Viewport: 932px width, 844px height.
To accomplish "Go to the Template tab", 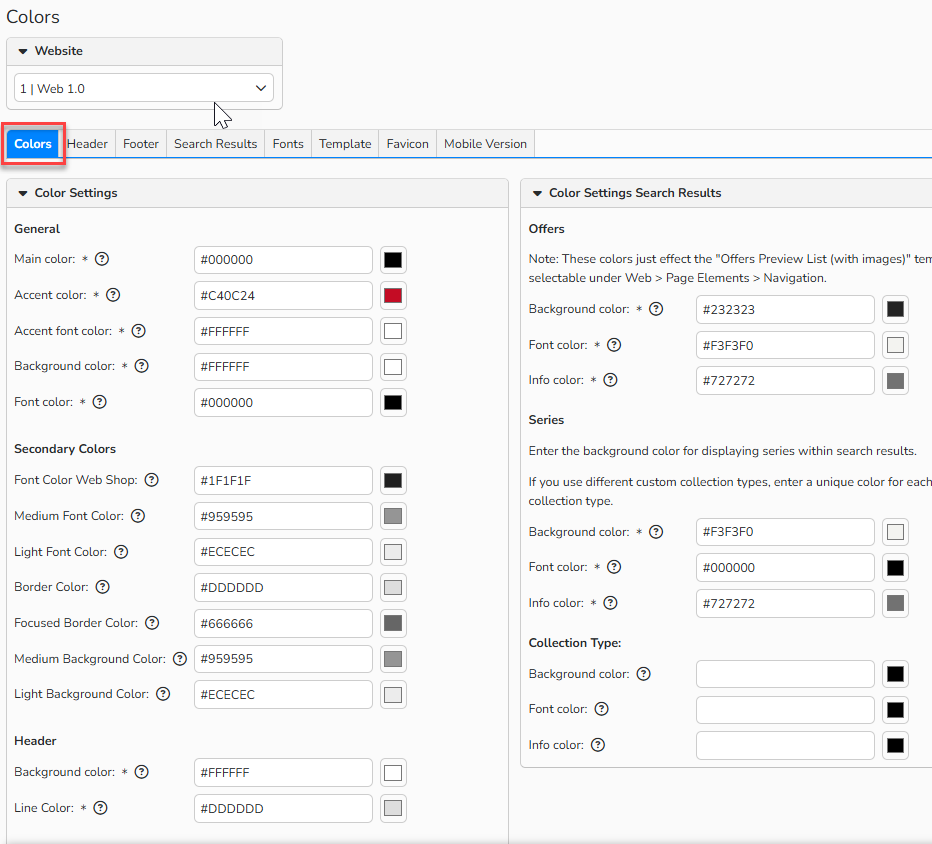I will click(x=345, y=144).
